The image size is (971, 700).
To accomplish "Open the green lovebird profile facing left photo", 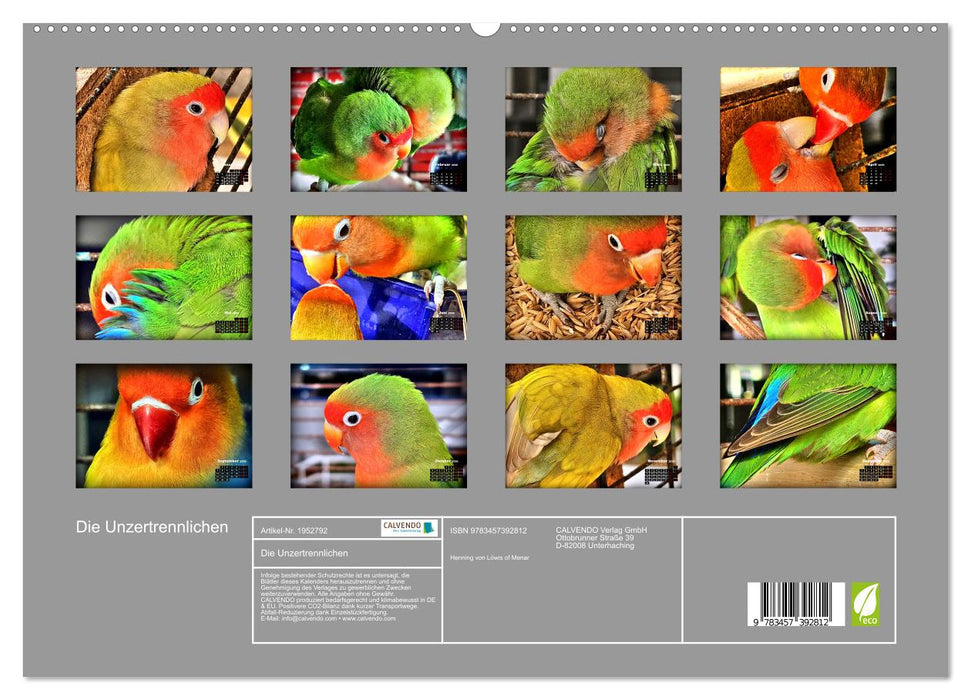I will pyautogui.click(x=378, y=425).
